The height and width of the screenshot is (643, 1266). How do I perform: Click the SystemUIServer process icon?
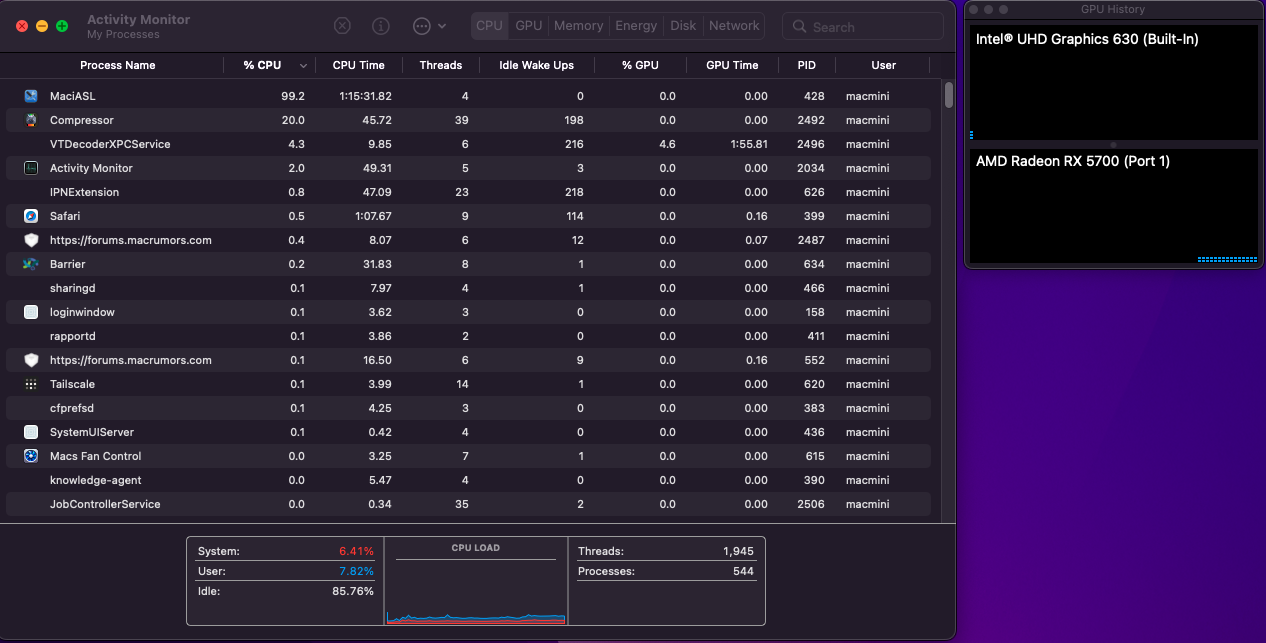point(31,432)
